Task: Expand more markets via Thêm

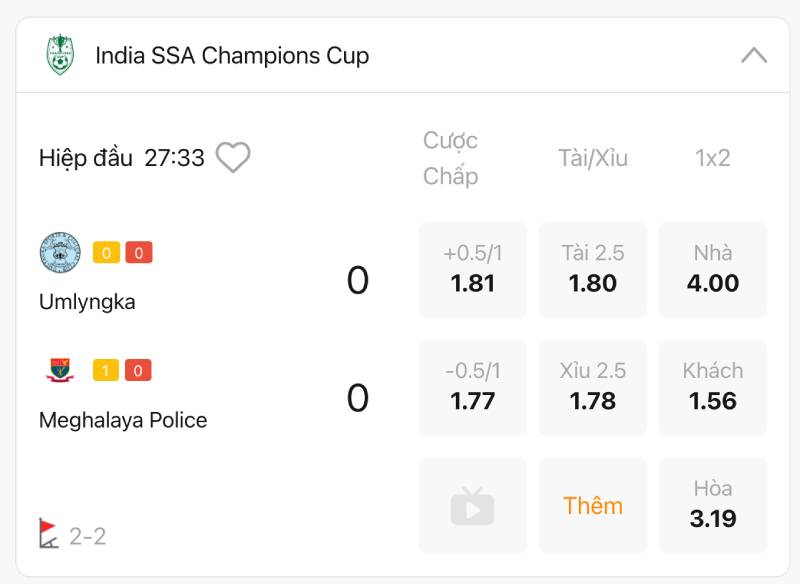Action: point(592,505)
